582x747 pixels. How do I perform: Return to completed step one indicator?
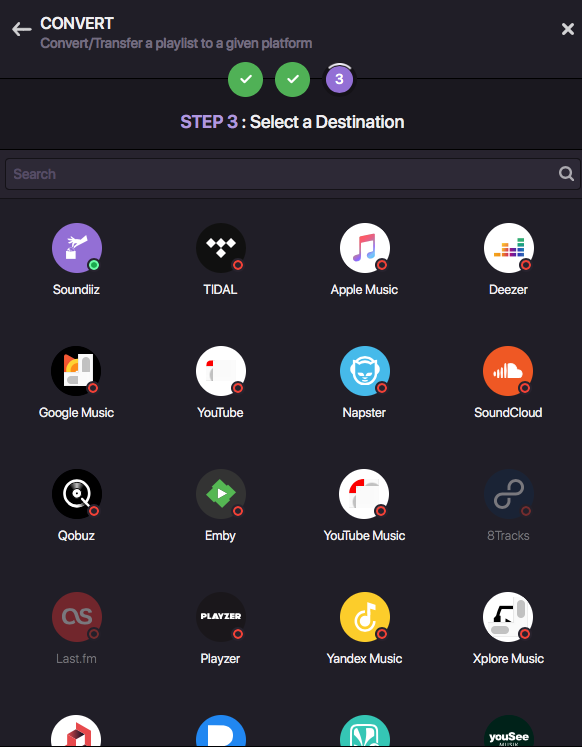(245, 80)
